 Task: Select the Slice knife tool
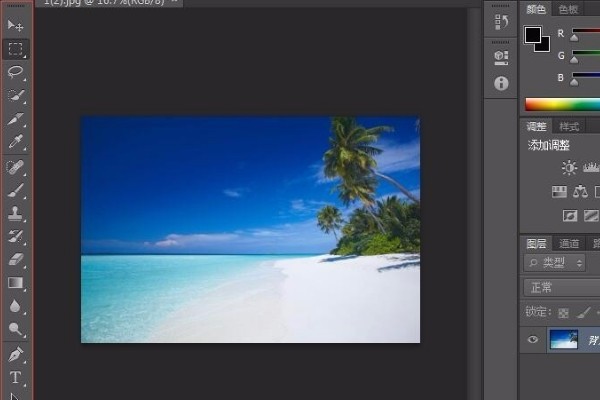[x=15, y=119]
